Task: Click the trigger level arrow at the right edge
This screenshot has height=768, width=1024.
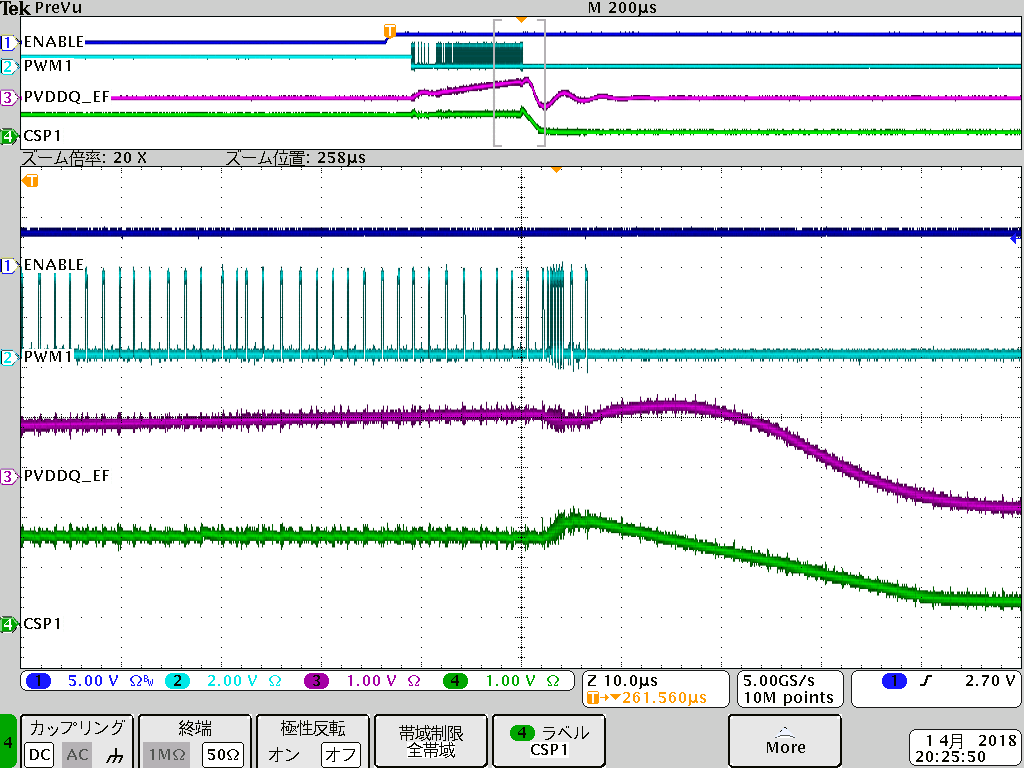Action: click(x=1016, y=239)
